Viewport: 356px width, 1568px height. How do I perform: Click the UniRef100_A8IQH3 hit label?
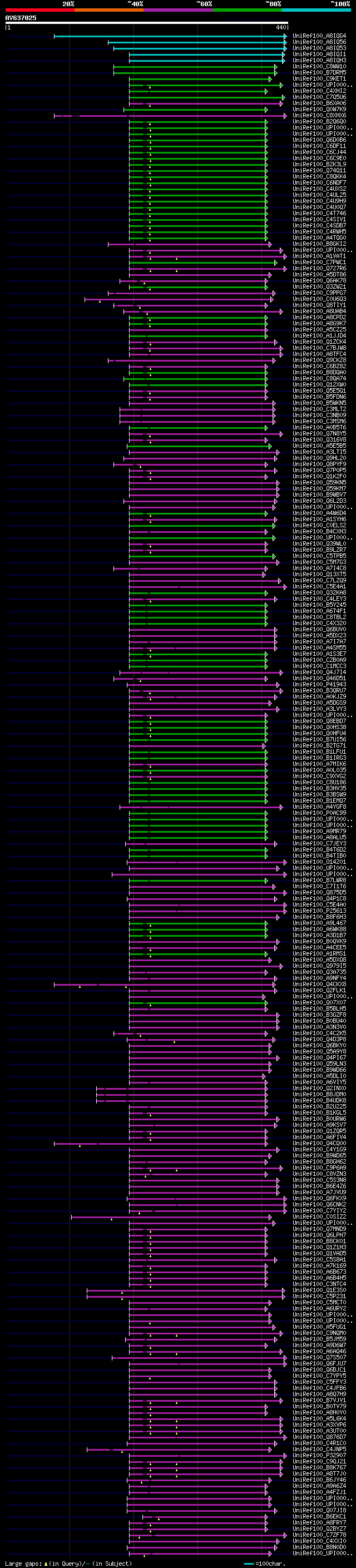[x=319, y=60]
